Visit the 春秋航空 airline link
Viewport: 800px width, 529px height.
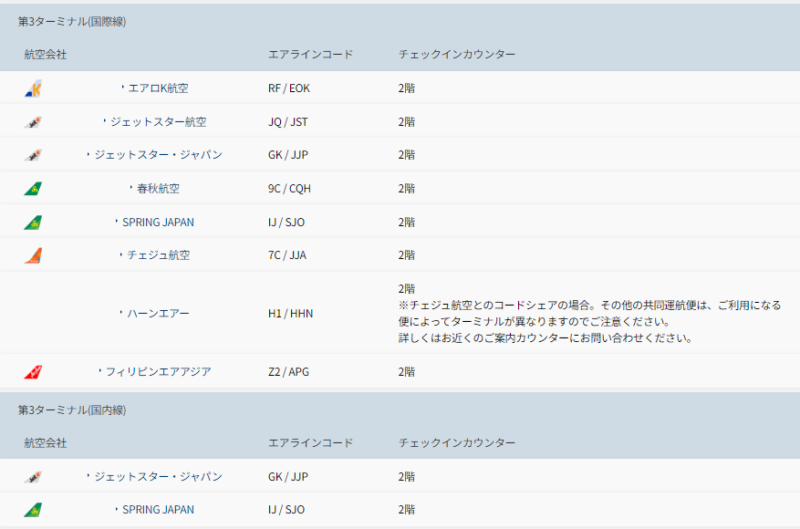(x=158, y=188)
